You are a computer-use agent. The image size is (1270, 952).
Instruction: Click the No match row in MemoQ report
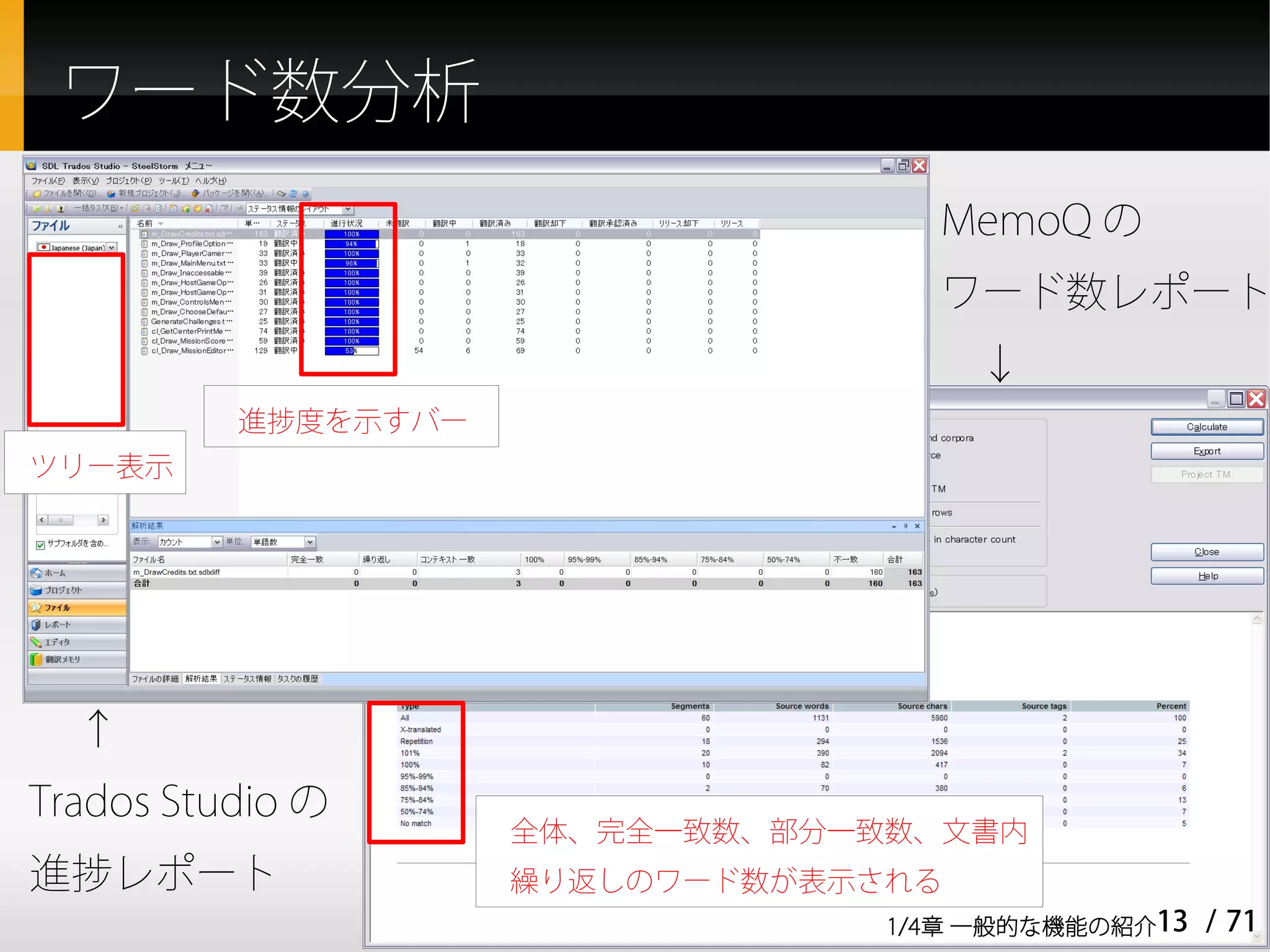tap(793, 824)
